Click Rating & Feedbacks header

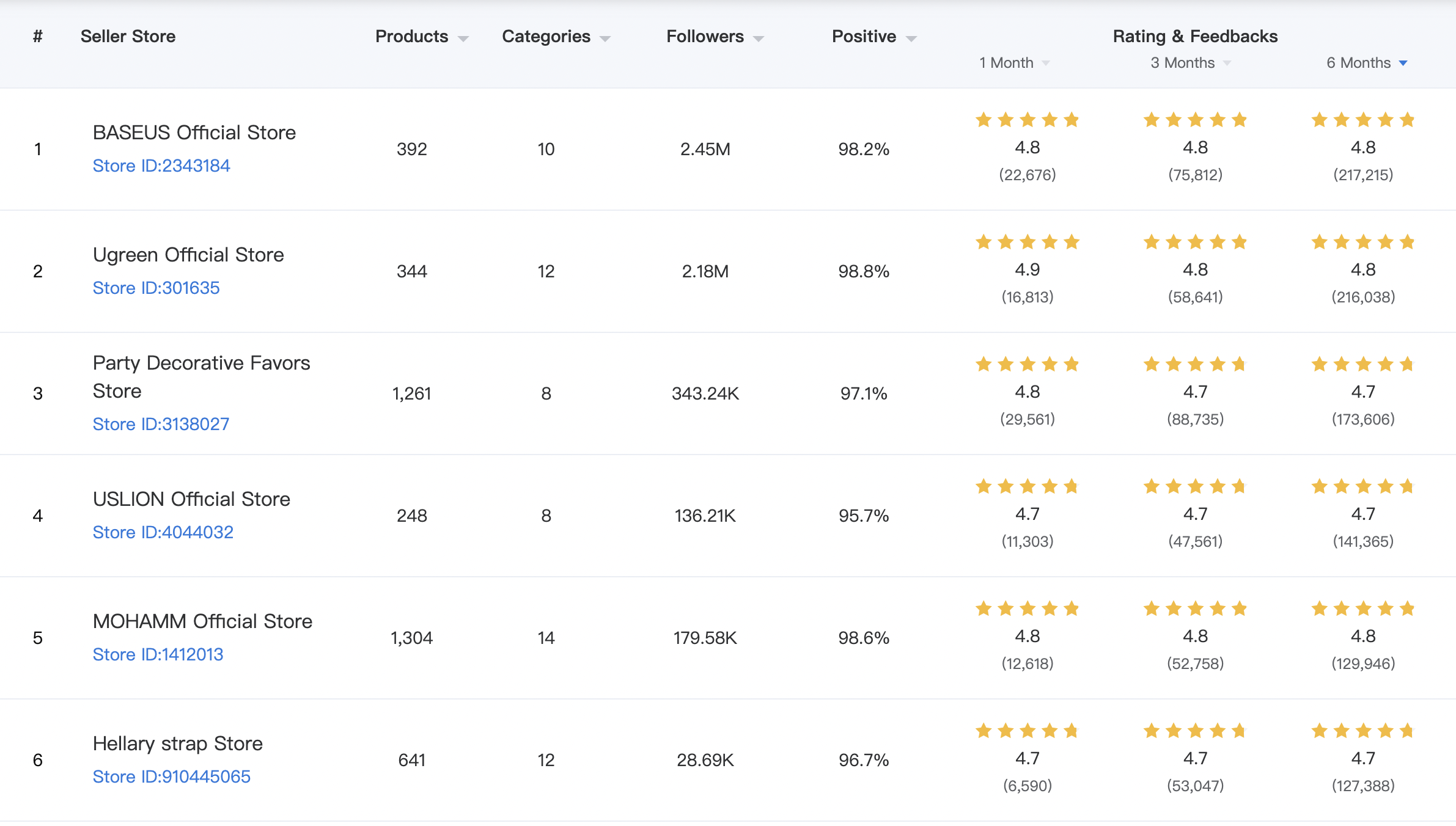click(x=1195, y=37)
